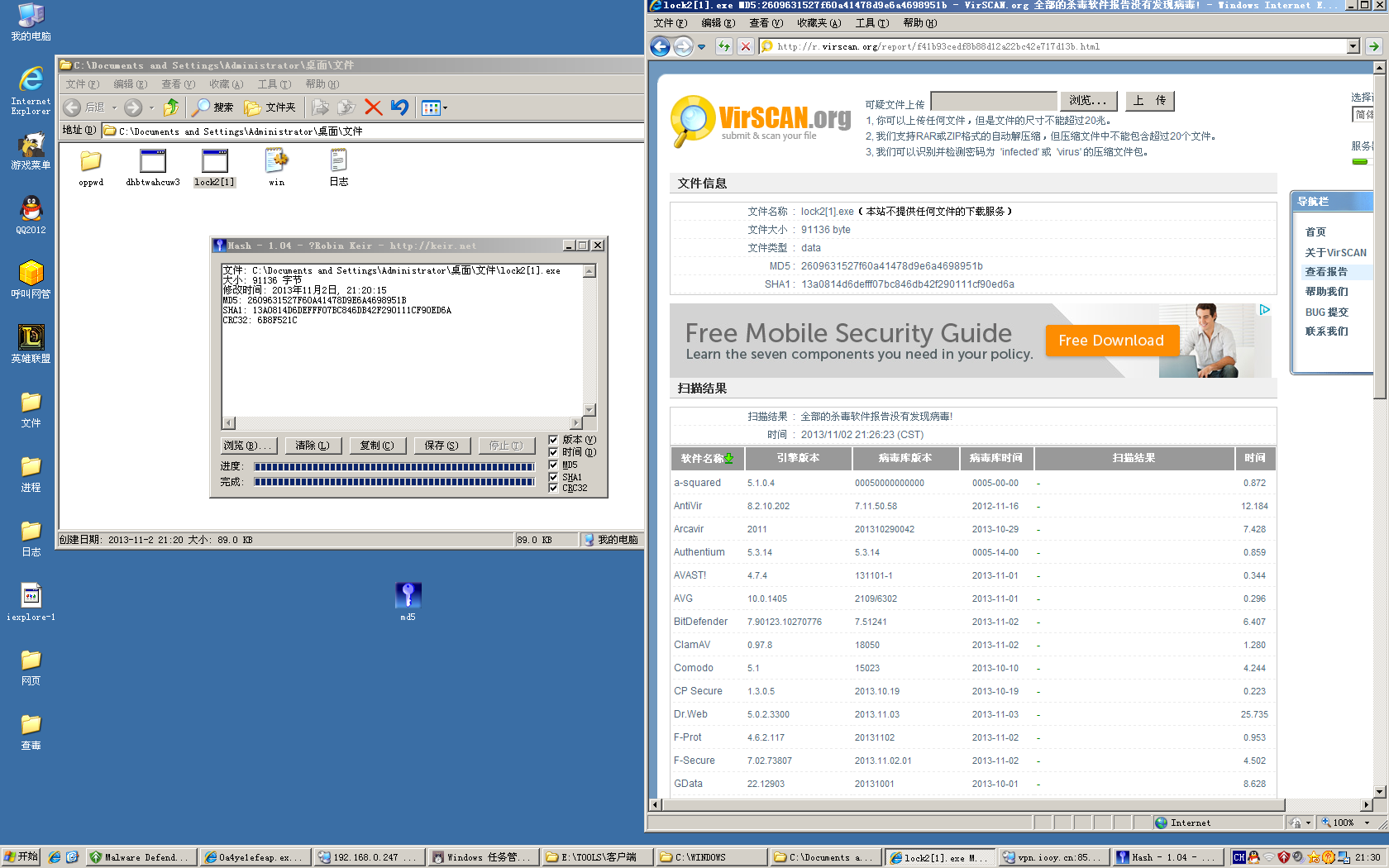The width and height of the screenshot is (1389, 868).
Task: Open 关于VirSCAN link in sidebar
Action: [x=1336, y=252]
